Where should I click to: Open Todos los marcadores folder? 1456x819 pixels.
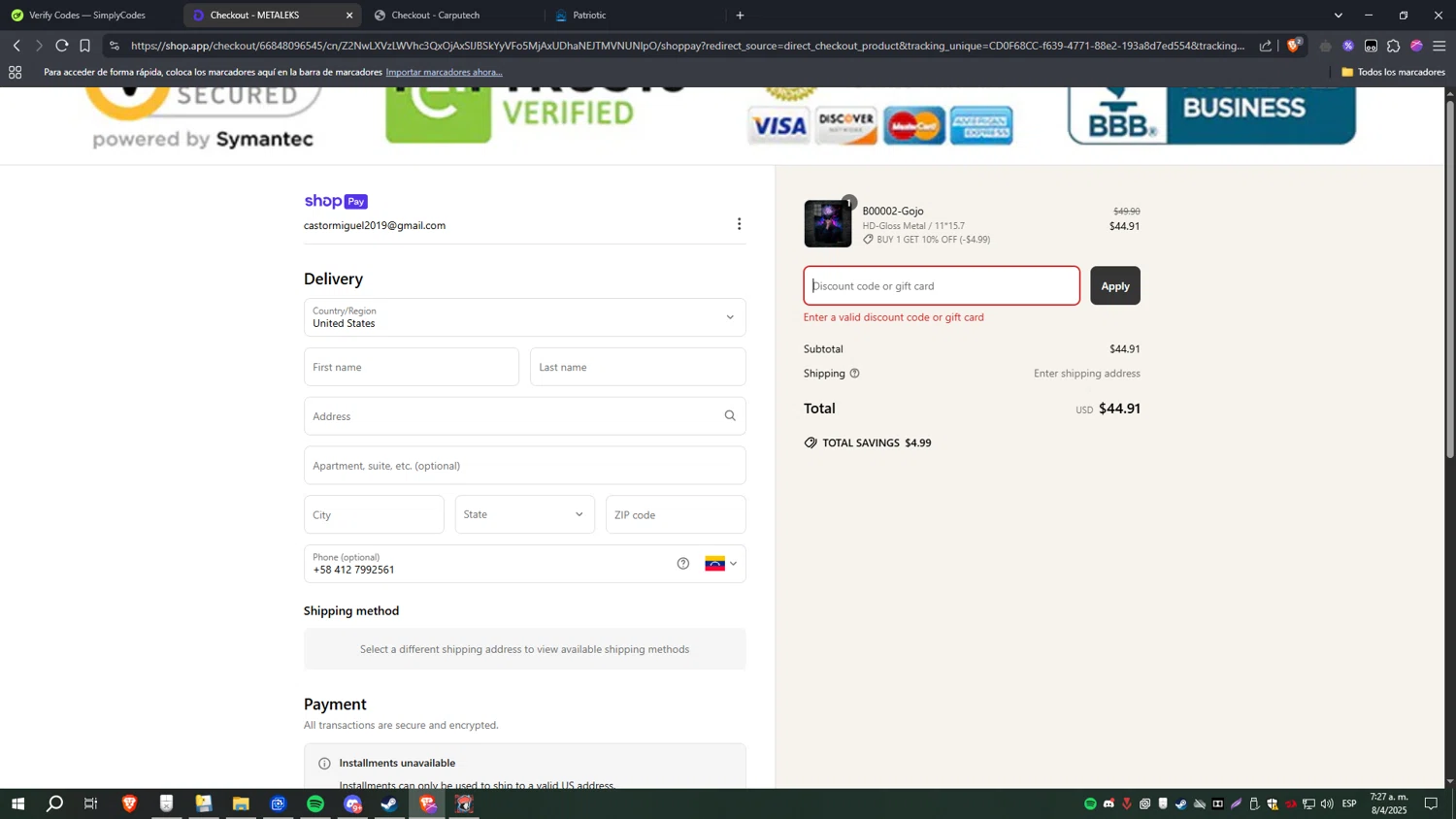pyautogui.click(x=1393, y=72)
